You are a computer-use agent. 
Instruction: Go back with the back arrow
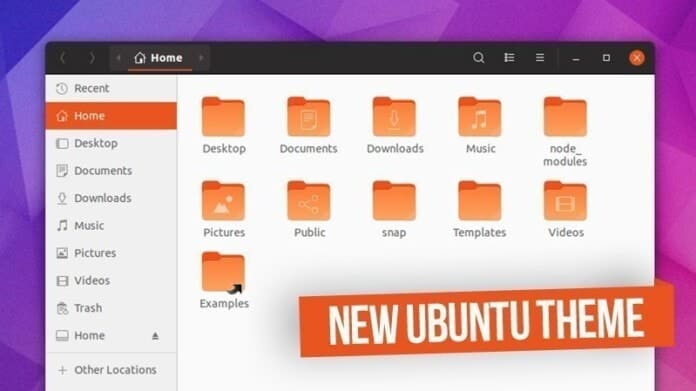pyautogui.click(x=63, y=58)
